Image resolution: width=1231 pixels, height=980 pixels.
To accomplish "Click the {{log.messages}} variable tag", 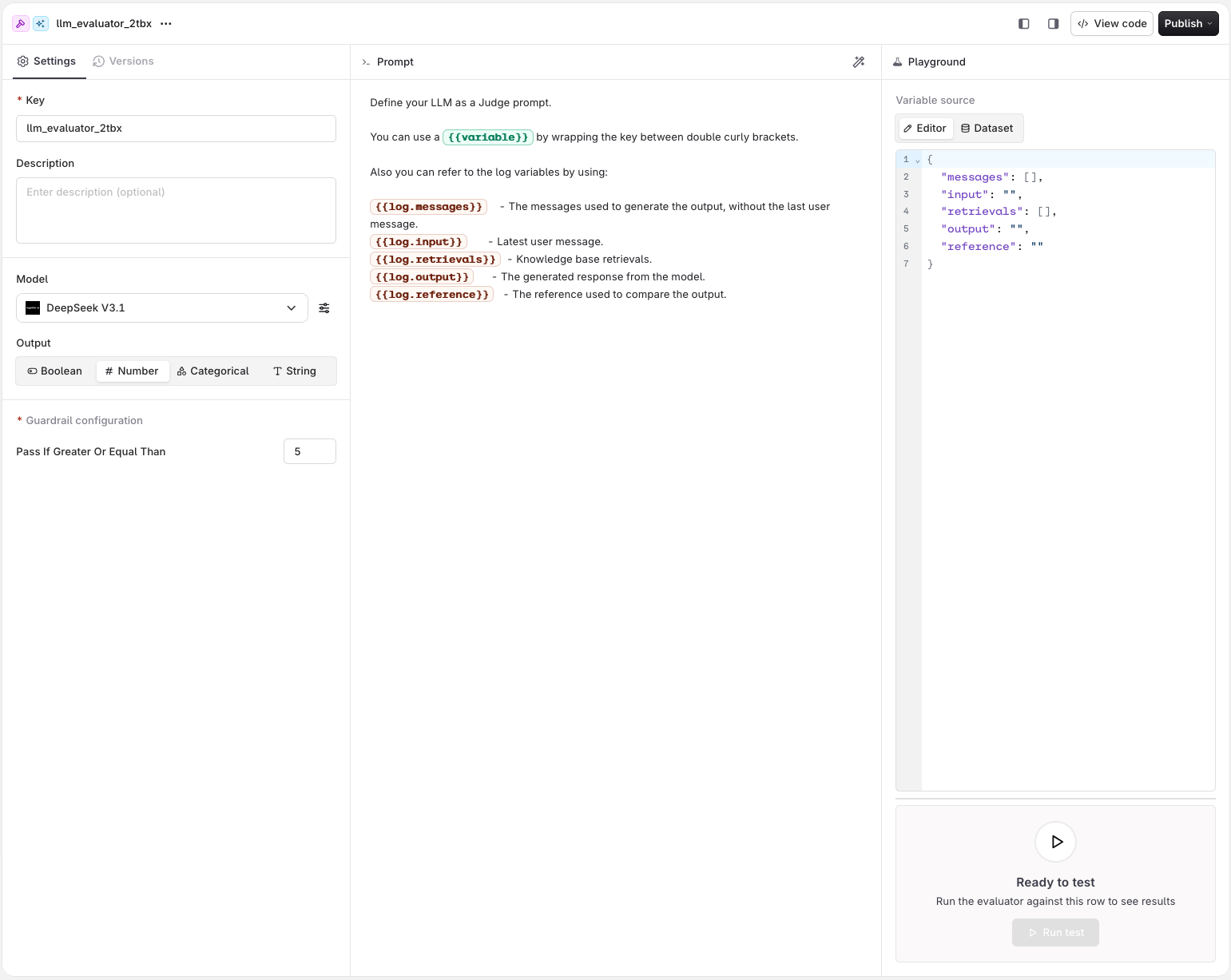I will (429, 207).
